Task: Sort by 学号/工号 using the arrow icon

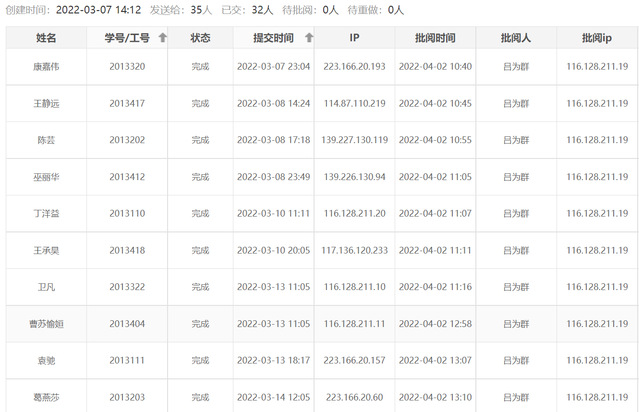Action: pos(163,38)
